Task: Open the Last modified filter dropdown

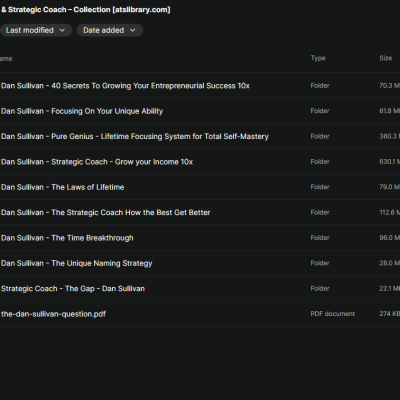Action: pyautogui.click(x=35, y=30)
